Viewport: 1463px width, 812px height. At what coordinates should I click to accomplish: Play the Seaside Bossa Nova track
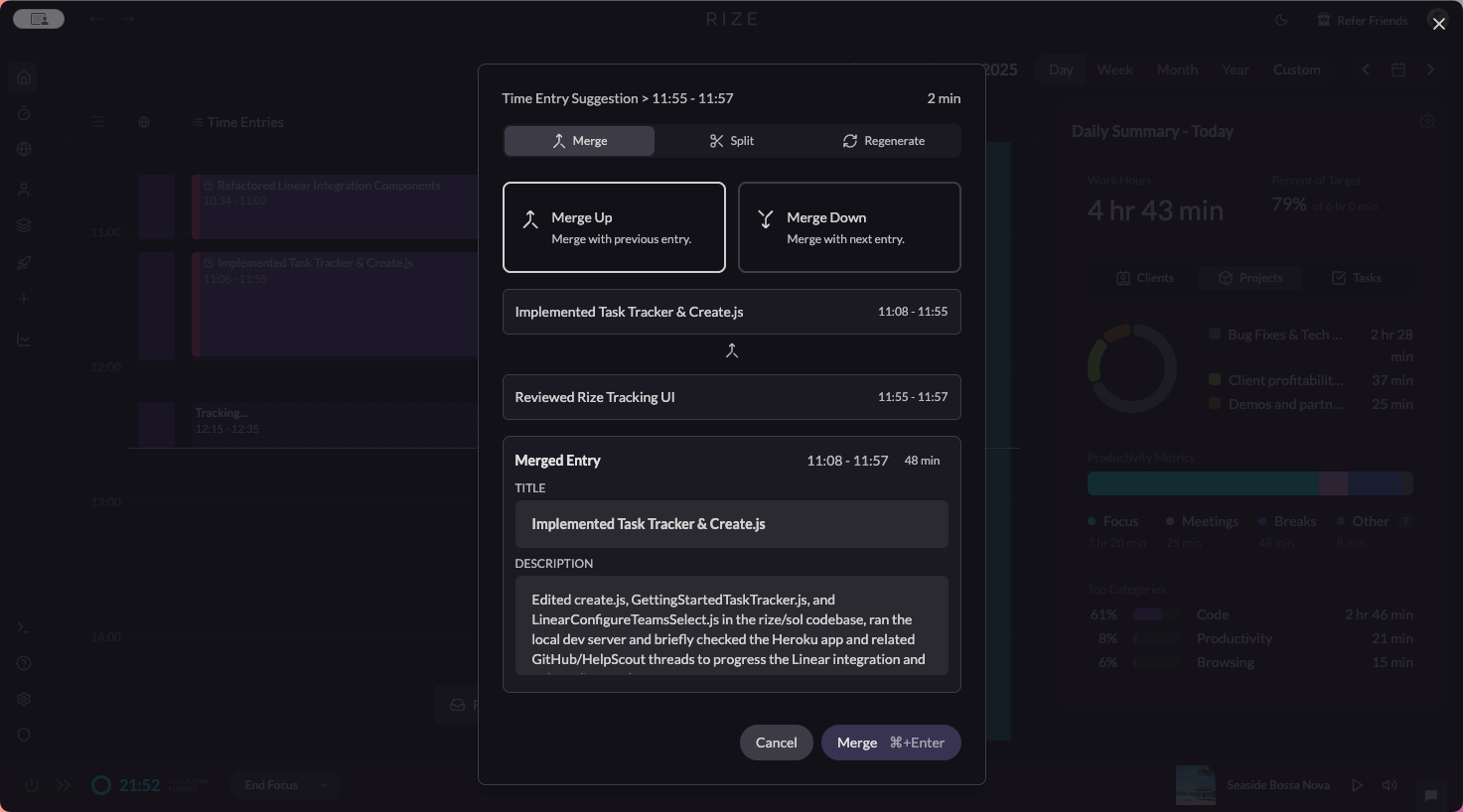coord(1357,785)
